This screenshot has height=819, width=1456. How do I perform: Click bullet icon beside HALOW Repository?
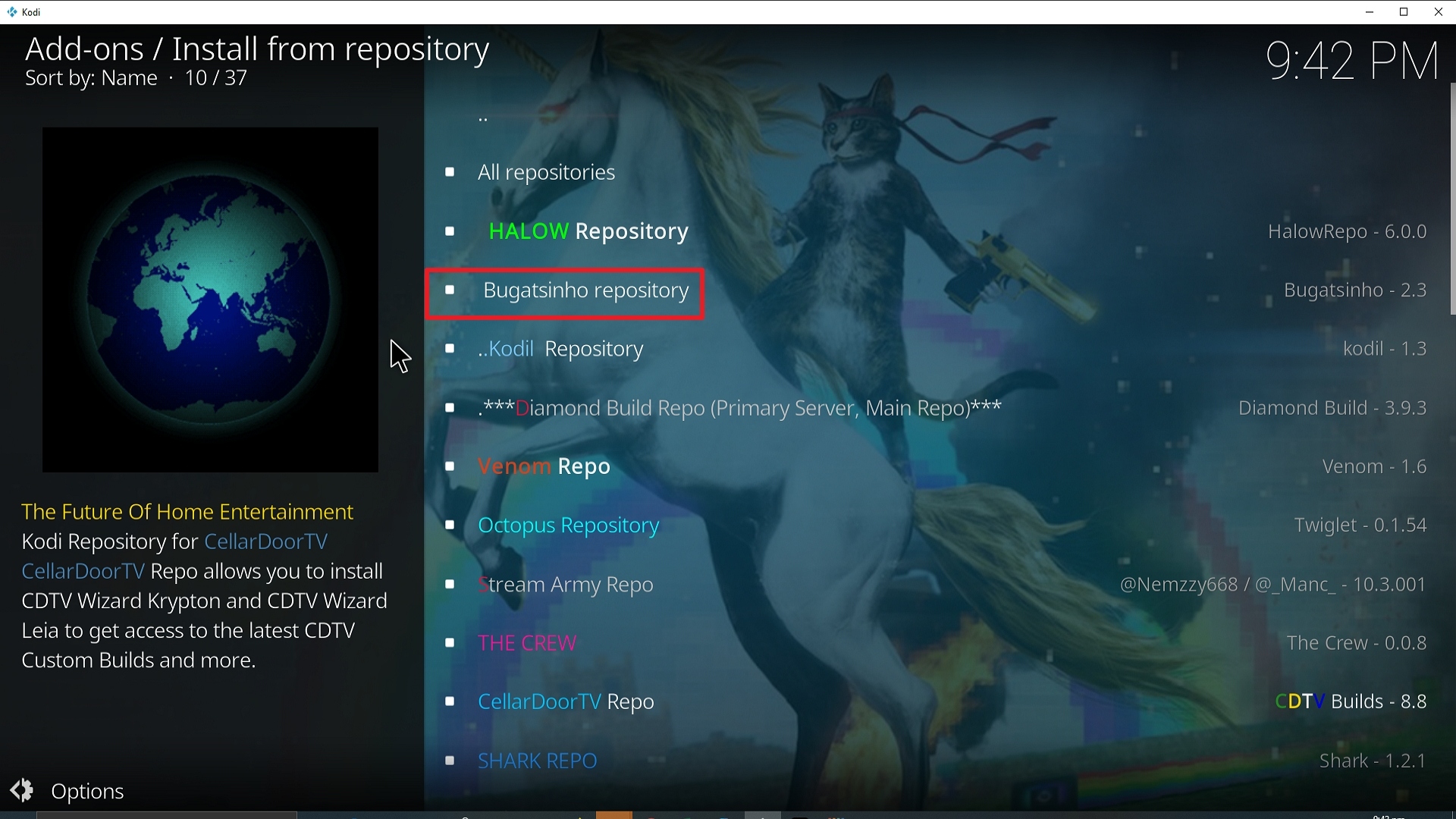pos(450,231)
